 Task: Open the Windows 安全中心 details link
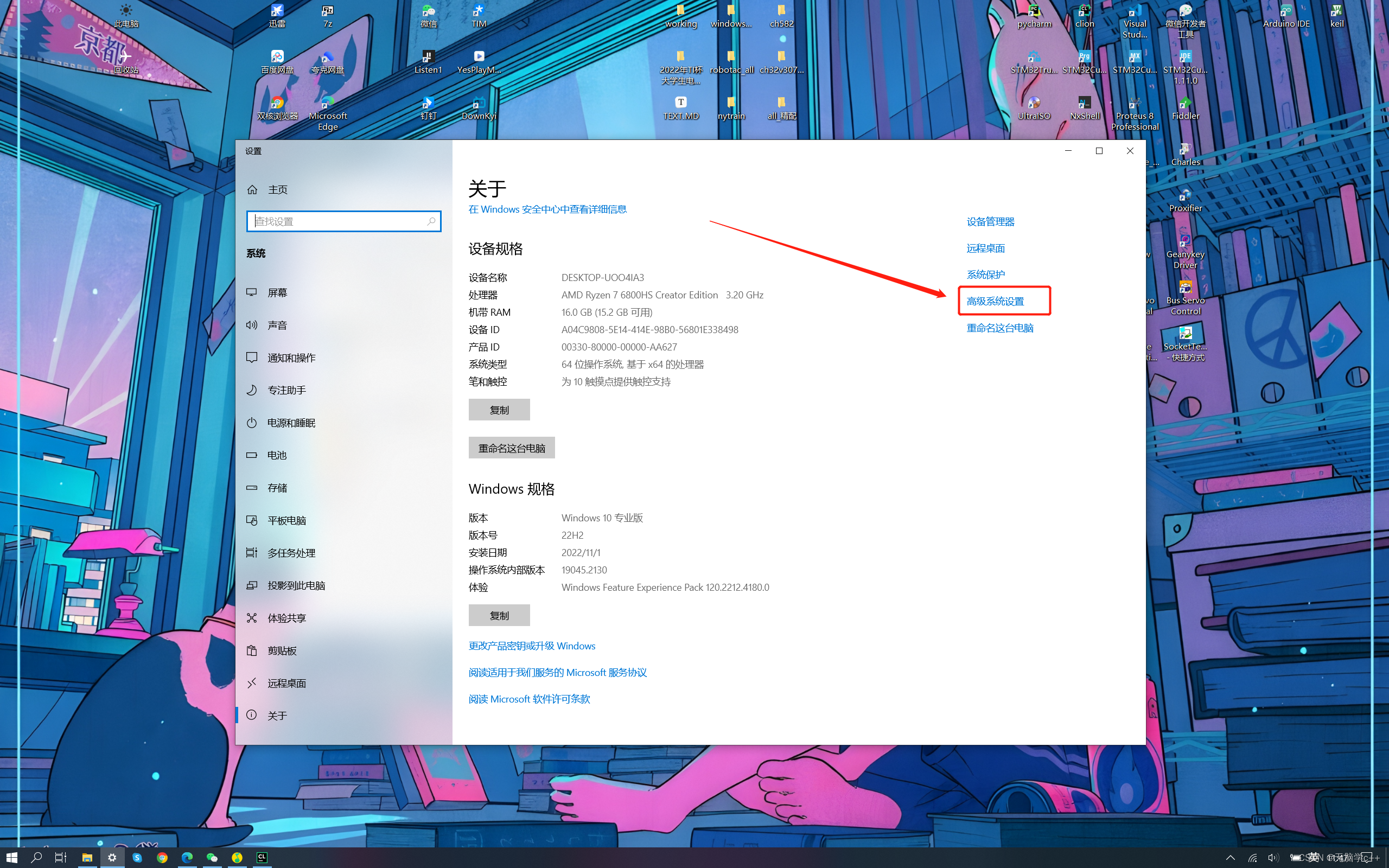click(547, 209)
